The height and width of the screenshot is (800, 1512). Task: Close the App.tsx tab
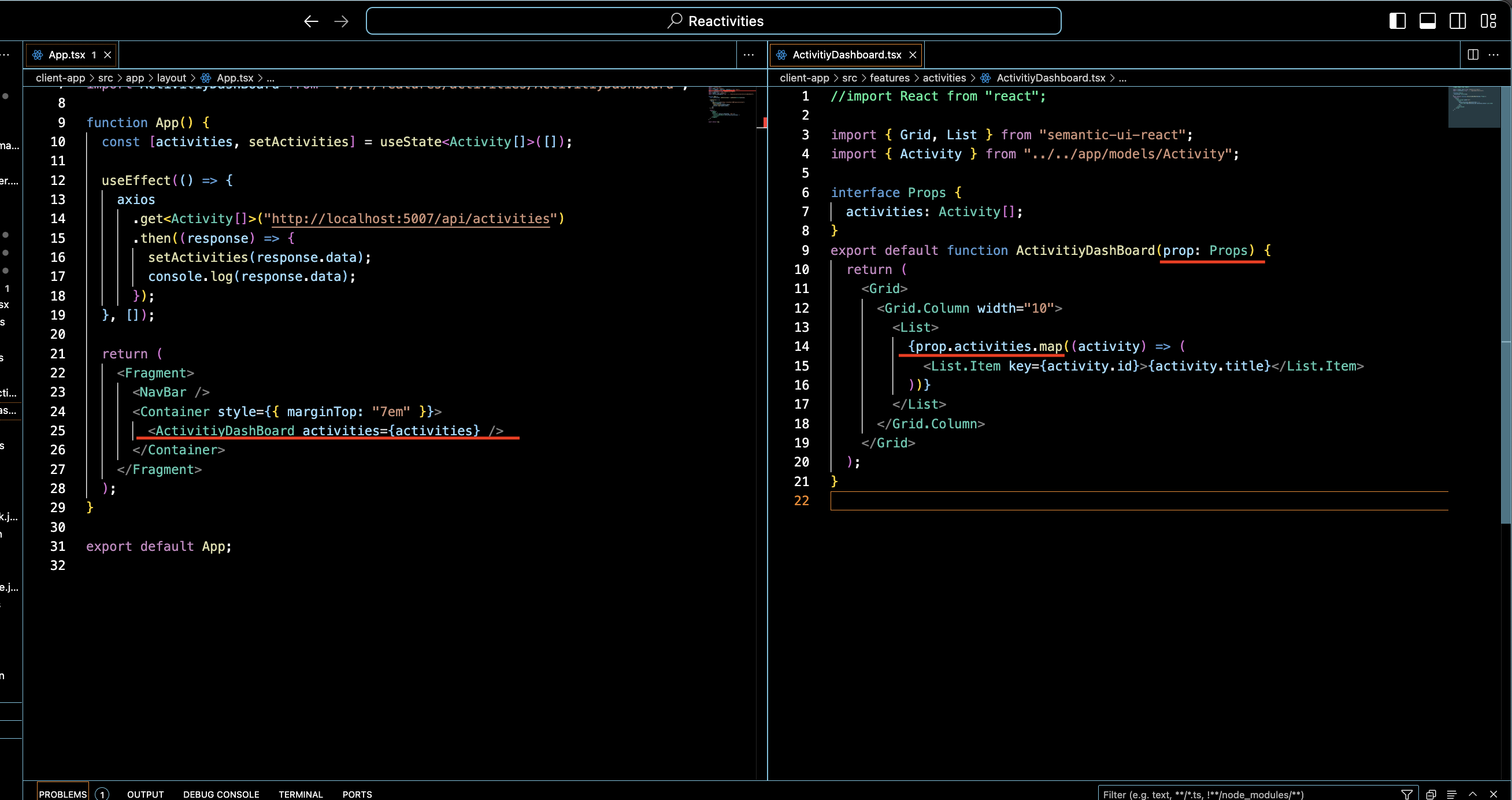[x=108, y=54]
